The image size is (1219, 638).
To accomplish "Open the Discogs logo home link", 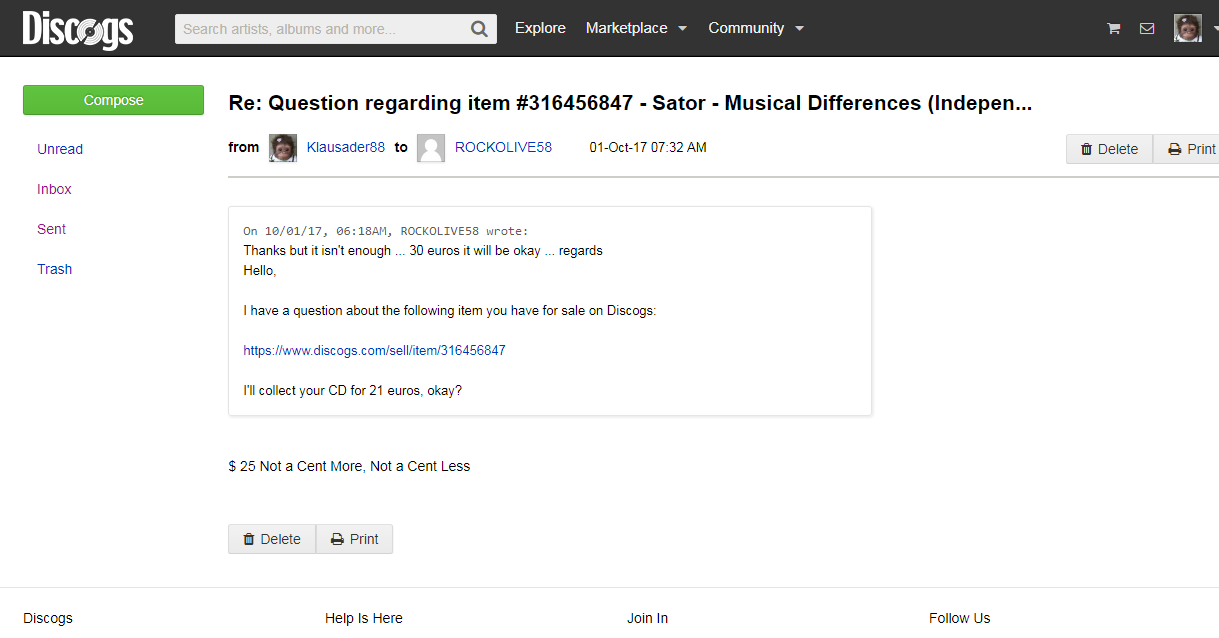I will click(x=78, y=29).
